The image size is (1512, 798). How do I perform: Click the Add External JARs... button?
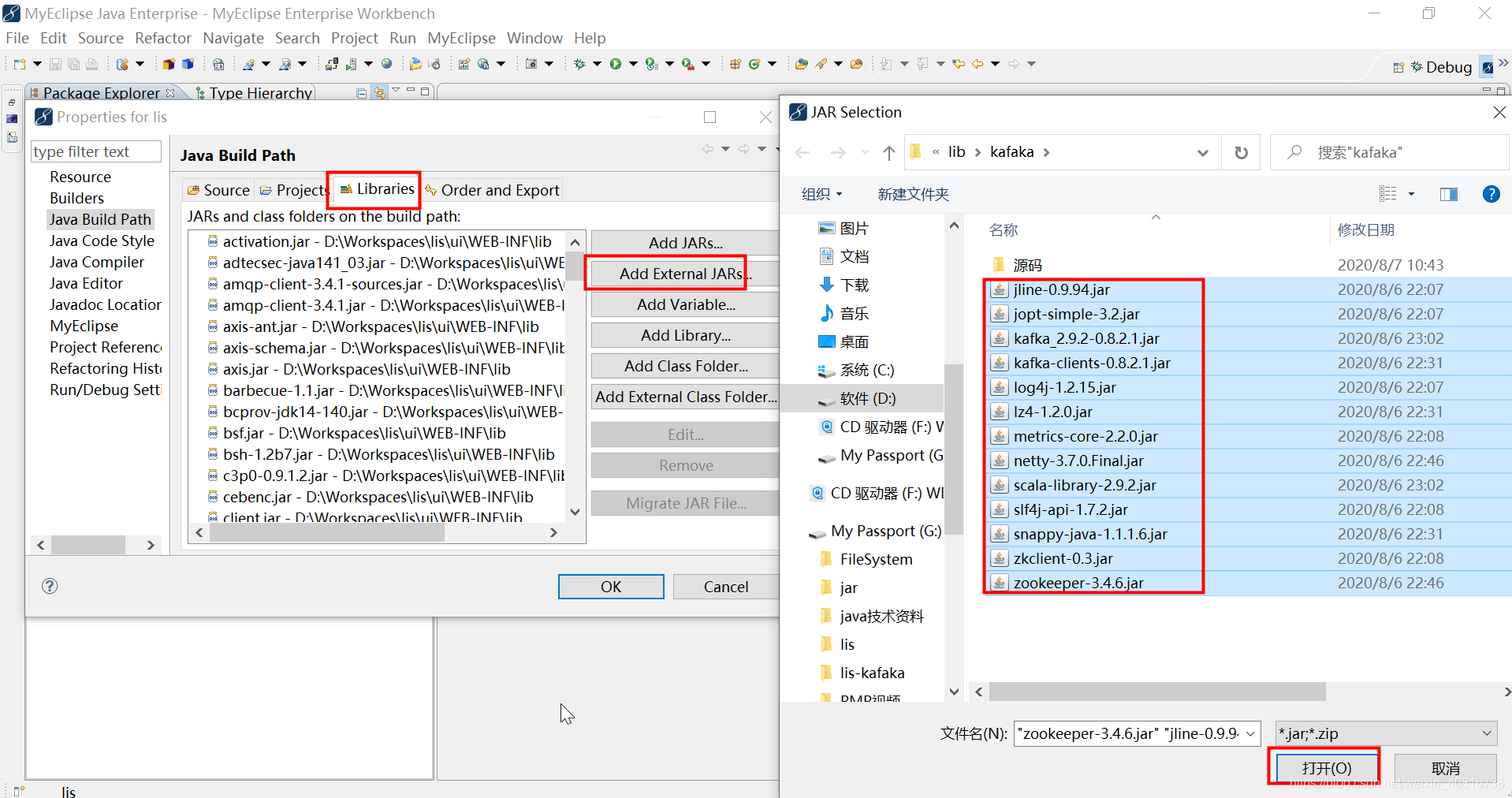click(x=686, y=274)
